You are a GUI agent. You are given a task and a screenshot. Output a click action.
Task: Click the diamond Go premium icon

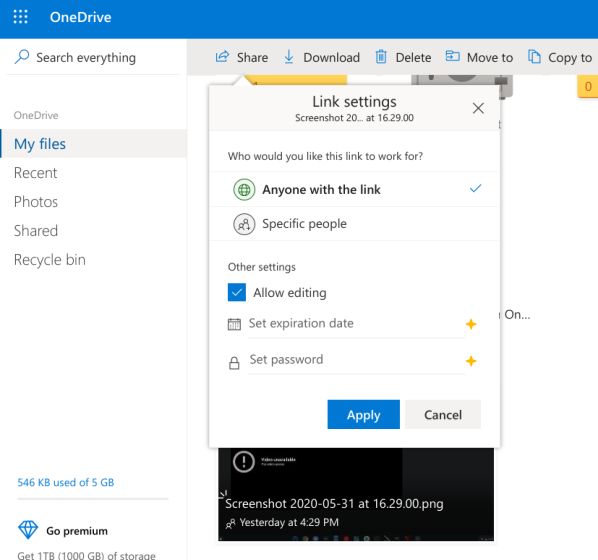[x=28, y=530]
